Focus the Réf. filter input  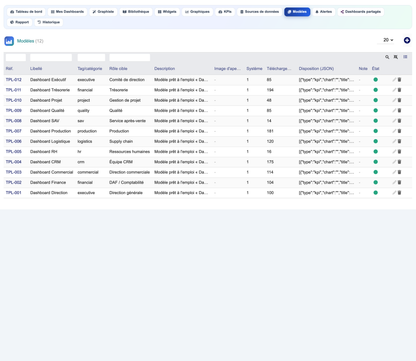click(x=16, y=57)
